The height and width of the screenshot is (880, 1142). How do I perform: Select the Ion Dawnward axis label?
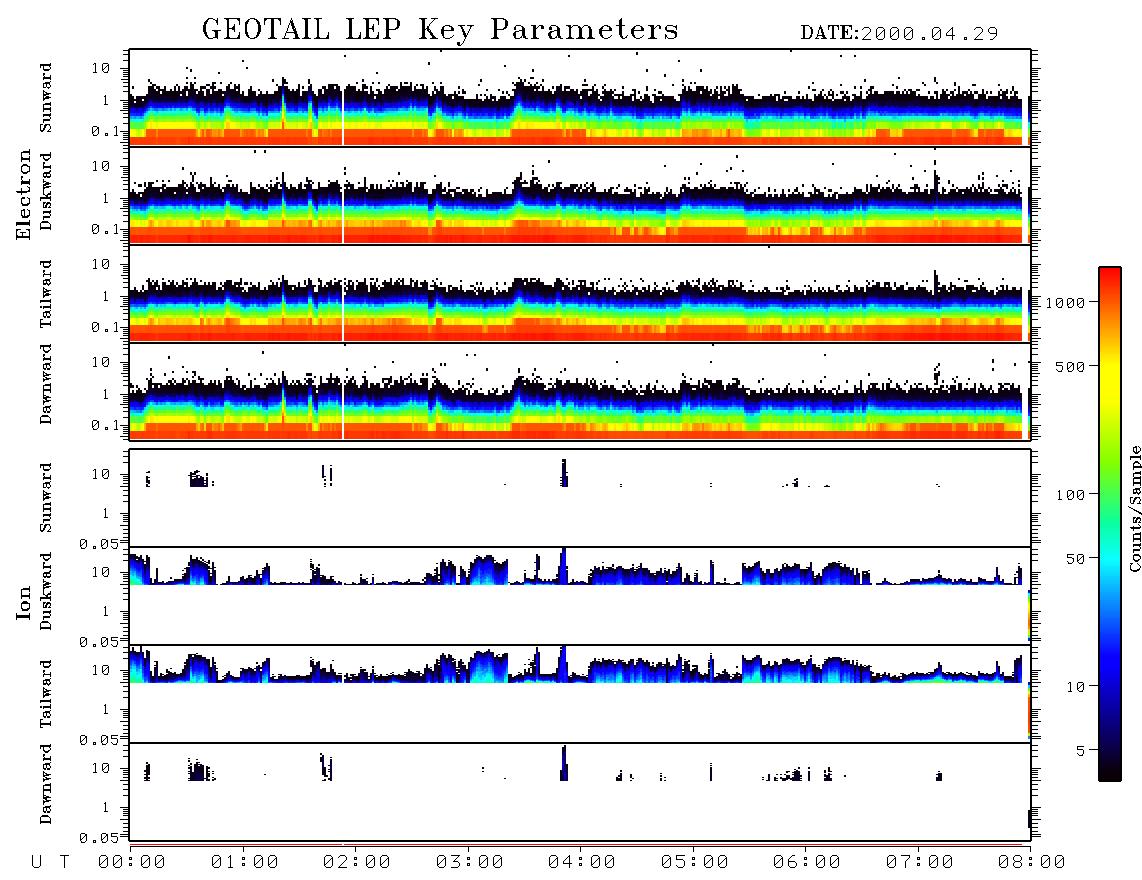coord(46,784)
